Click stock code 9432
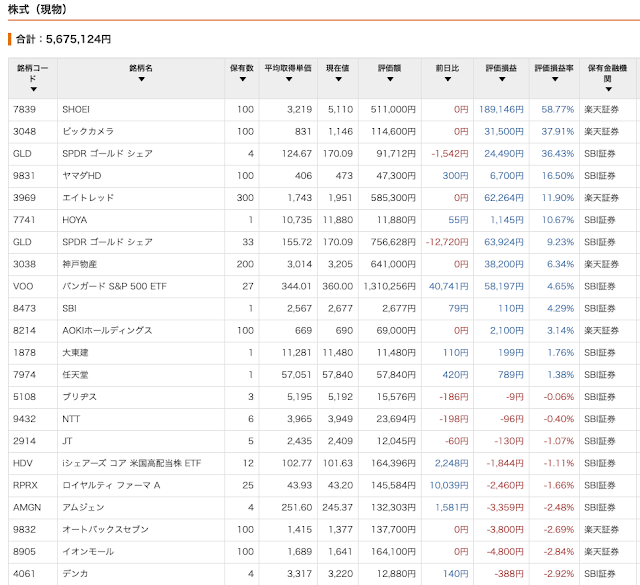640x585 pixels. 24,419
